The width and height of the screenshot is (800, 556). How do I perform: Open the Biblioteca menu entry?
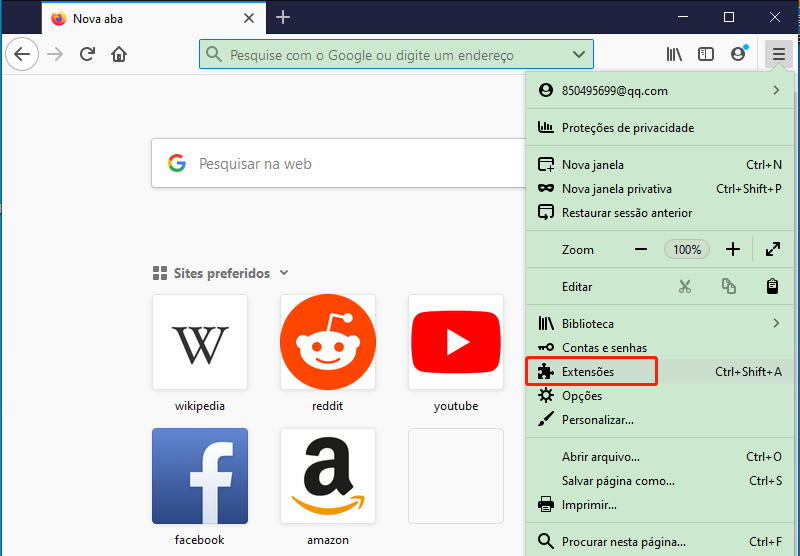(x=660, y=323)
